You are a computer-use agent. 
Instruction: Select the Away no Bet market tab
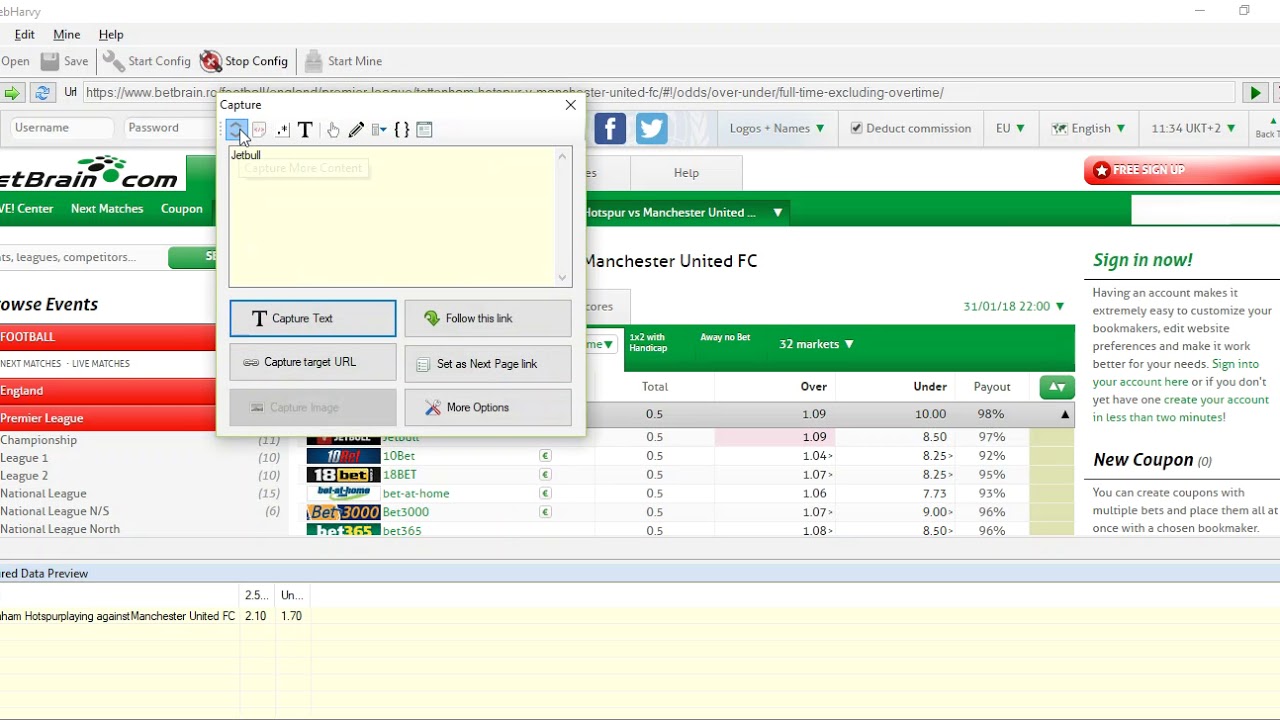click(x=725, y=338)
